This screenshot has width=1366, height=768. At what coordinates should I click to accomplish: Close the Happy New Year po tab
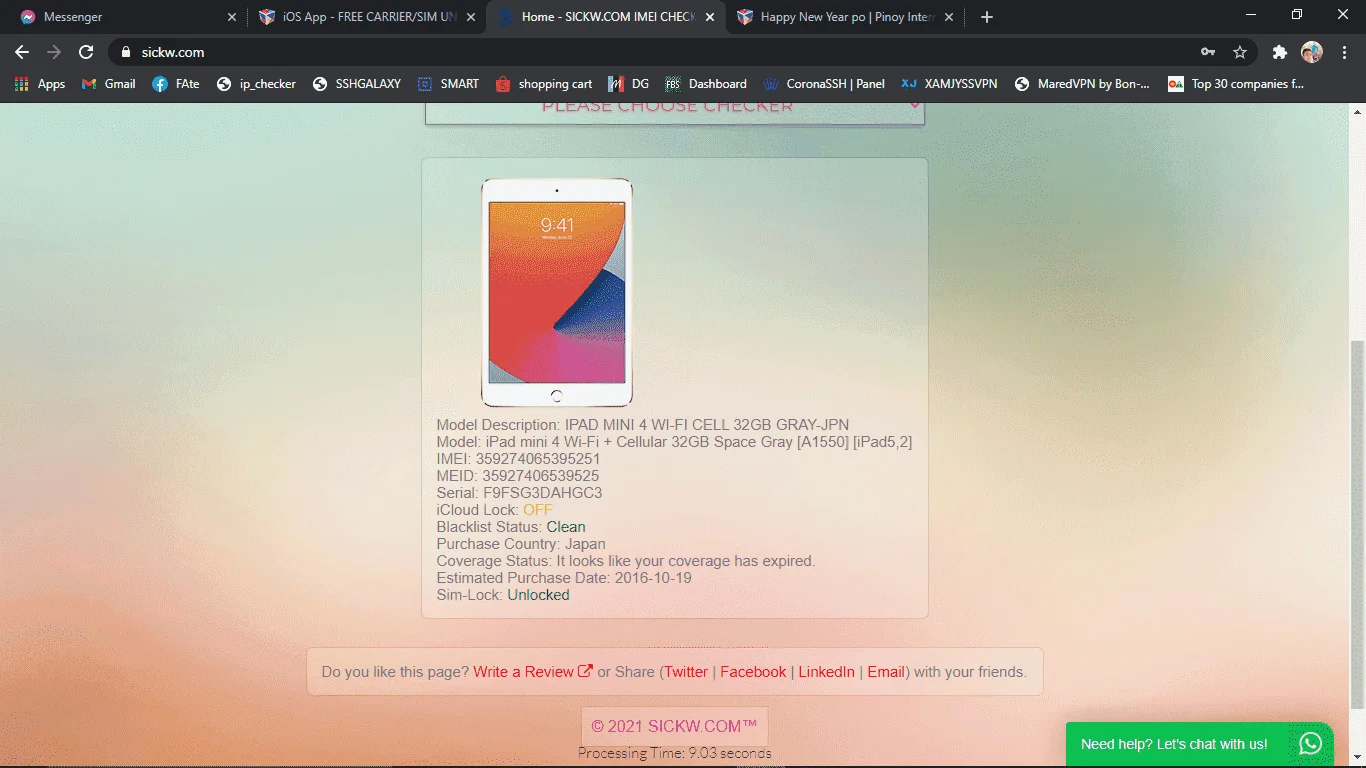click(x=949, y=17)
